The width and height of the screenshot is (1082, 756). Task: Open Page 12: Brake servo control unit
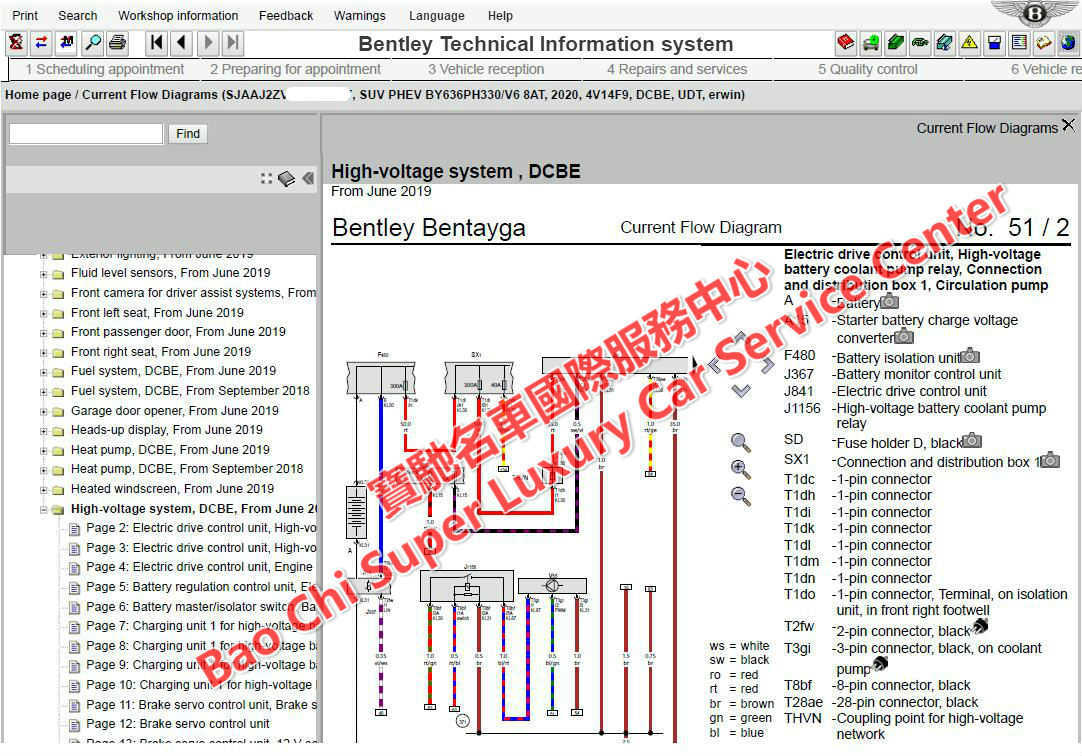coord(178,724)
